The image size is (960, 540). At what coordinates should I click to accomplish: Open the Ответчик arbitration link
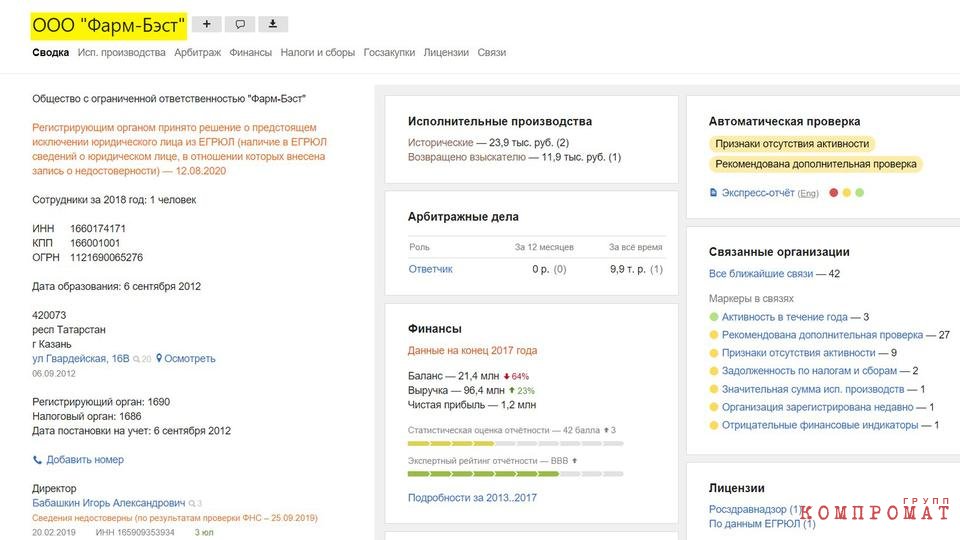click(430, 269)
